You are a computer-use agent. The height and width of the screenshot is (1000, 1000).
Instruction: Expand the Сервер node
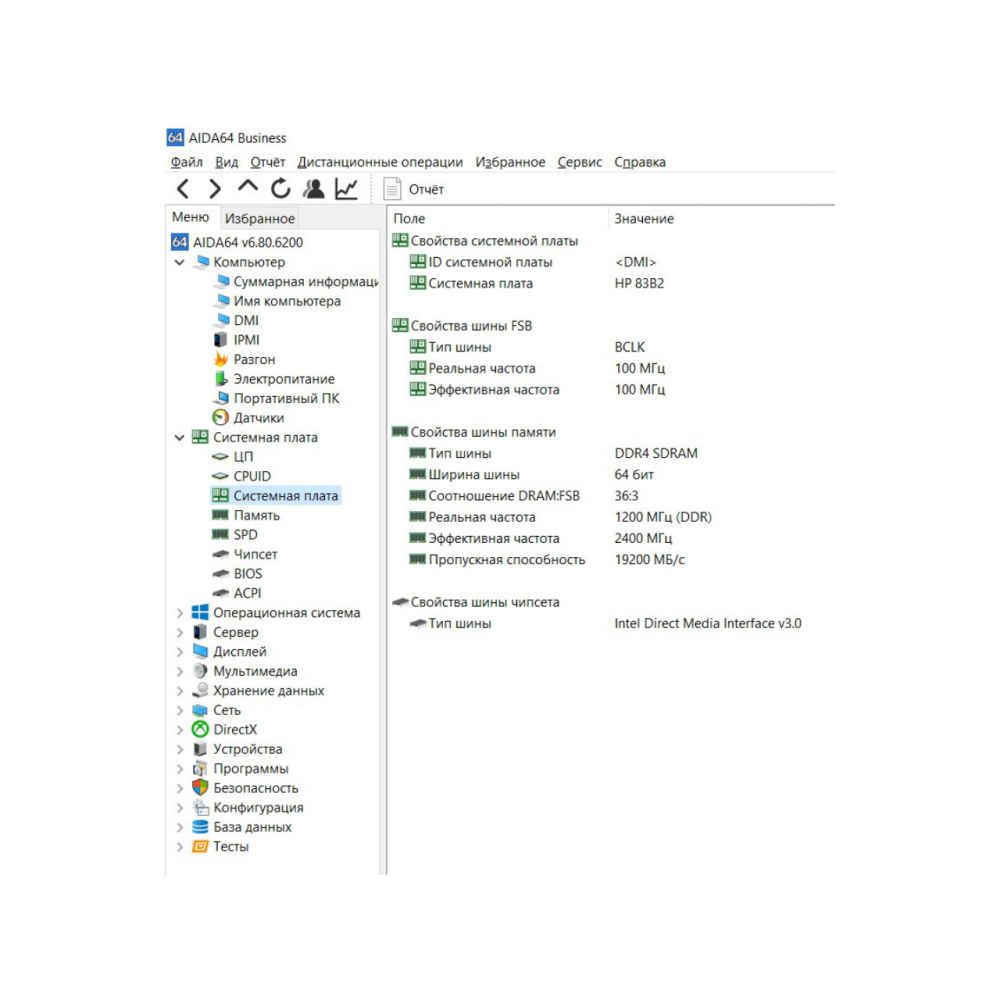click(180, 633)
